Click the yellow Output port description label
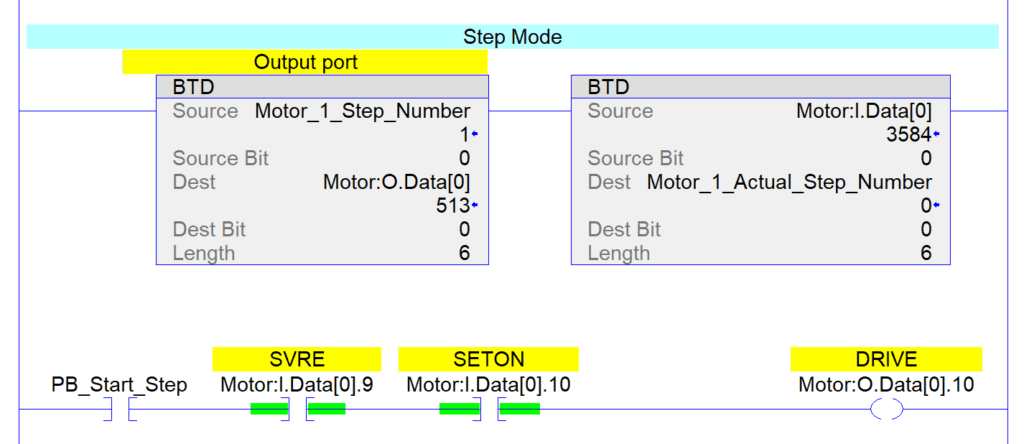Viewport: 1024px width, 444px height. tap(305, 62)
